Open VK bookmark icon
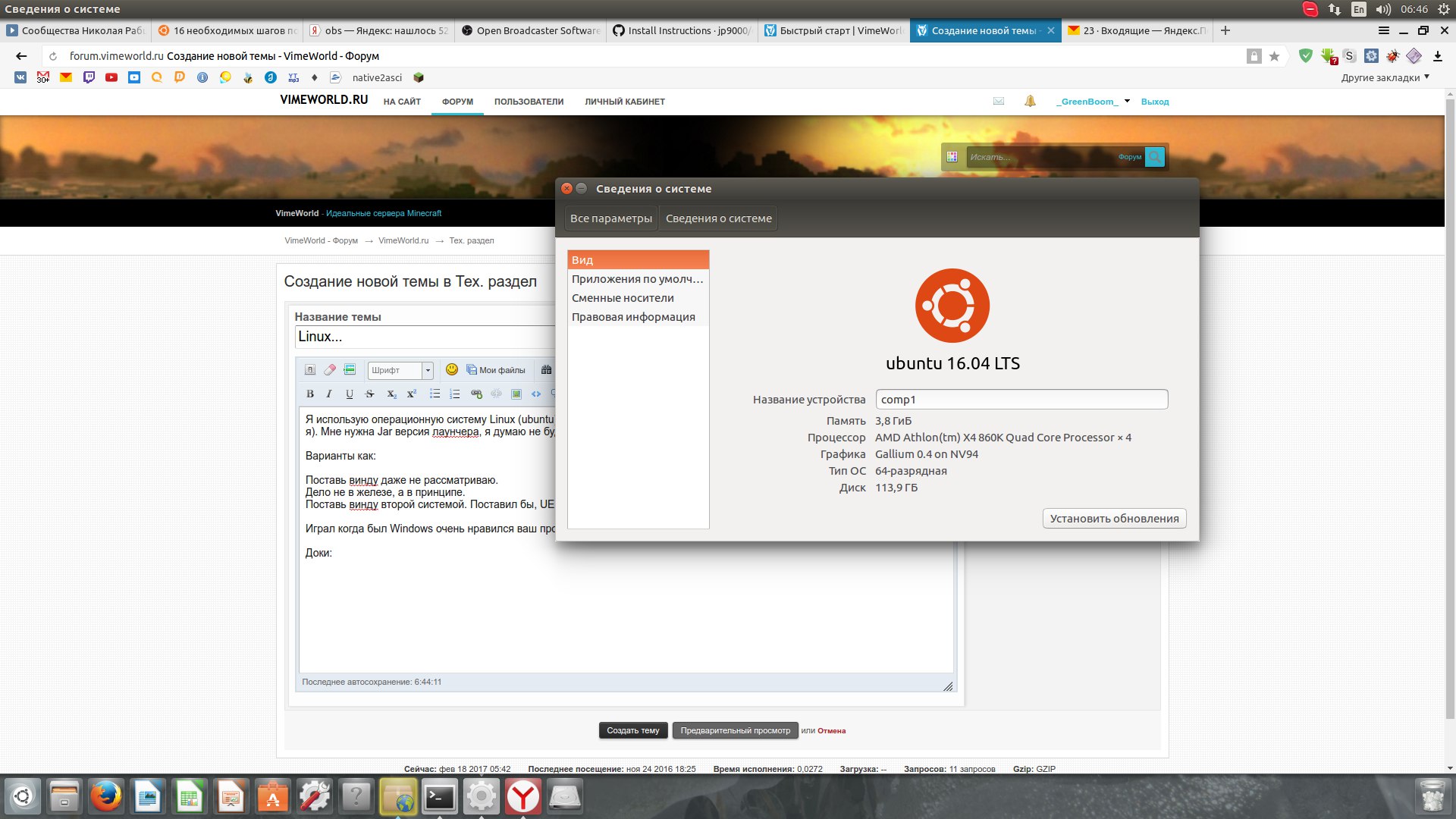1456x819 pixels. coord(20,77)
